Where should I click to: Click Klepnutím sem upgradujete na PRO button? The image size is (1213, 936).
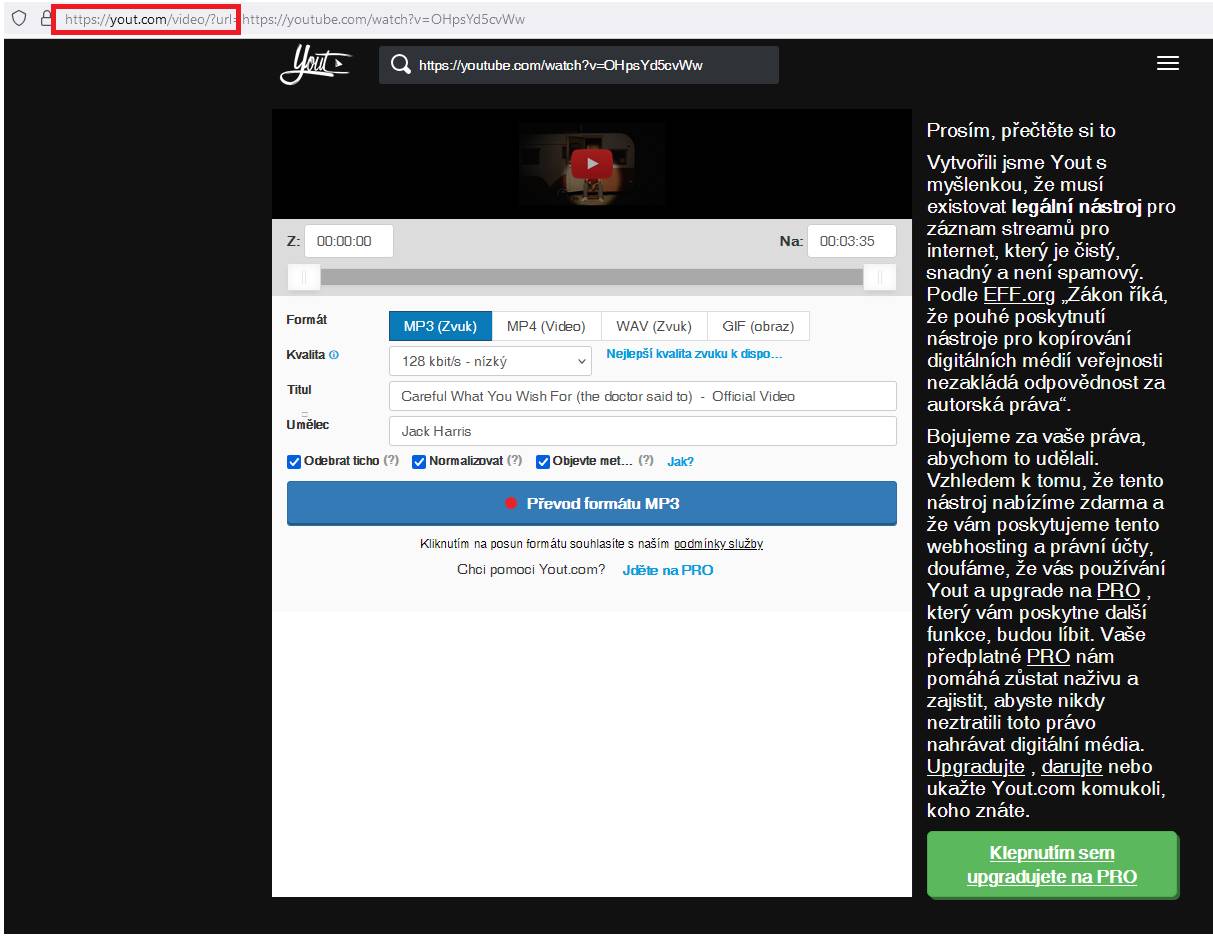click(x=1052, y=865)
